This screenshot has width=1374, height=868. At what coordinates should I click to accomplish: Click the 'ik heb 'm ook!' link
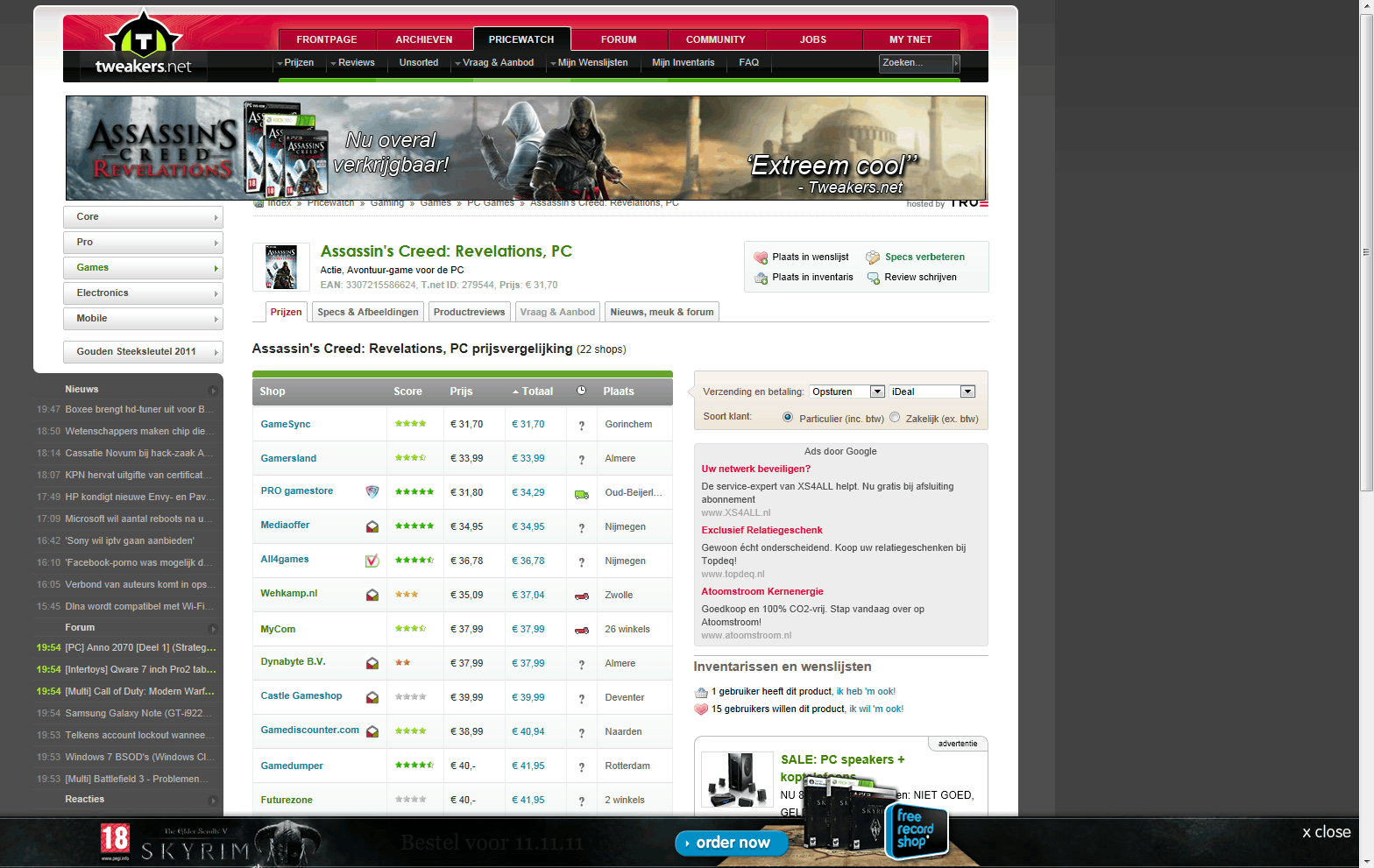click(866, 692)
